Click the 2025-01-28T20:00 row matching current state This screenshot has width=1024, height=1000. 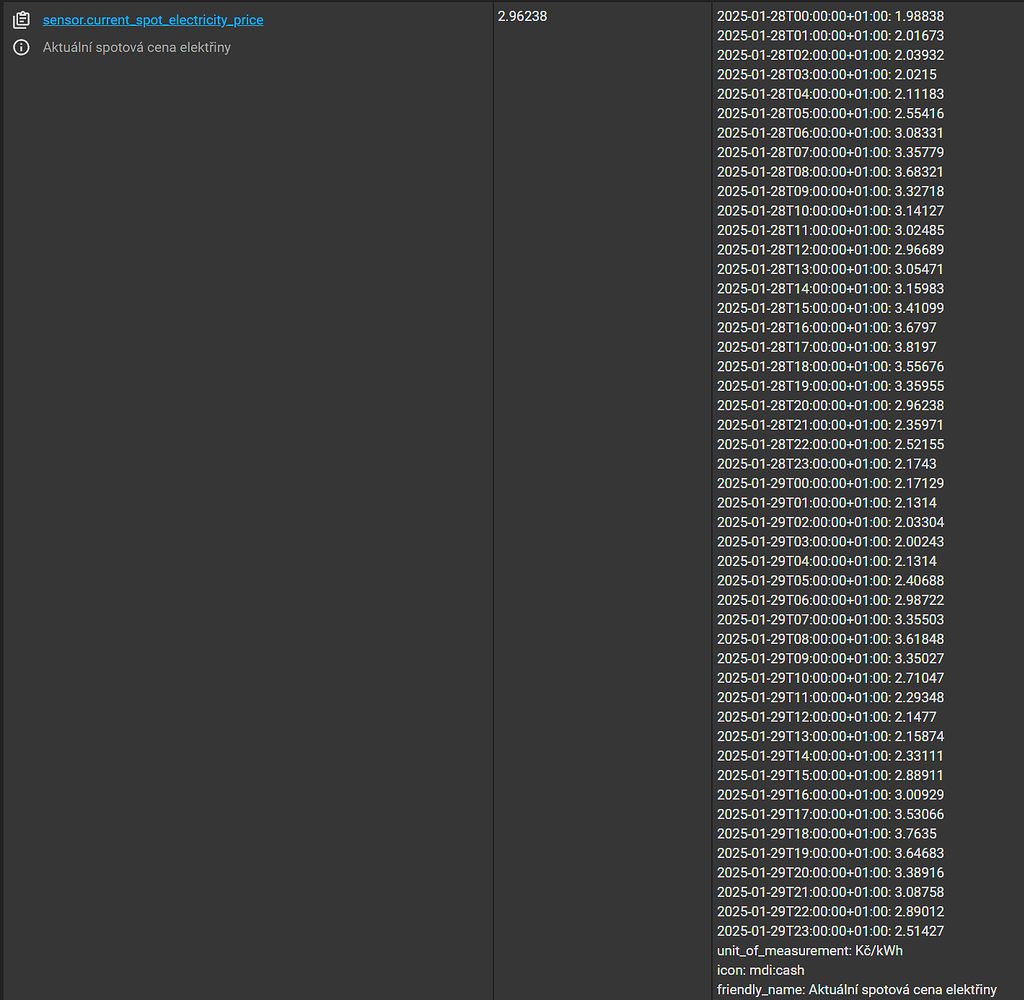(830, 405)
